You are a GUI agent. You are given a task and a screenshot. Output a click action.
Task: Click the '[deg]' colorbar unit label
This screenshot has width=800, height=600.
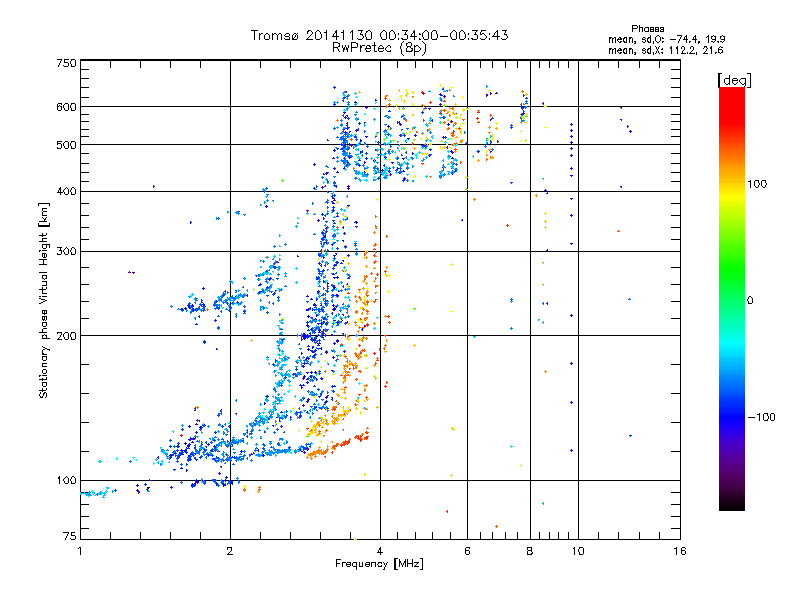734,80
